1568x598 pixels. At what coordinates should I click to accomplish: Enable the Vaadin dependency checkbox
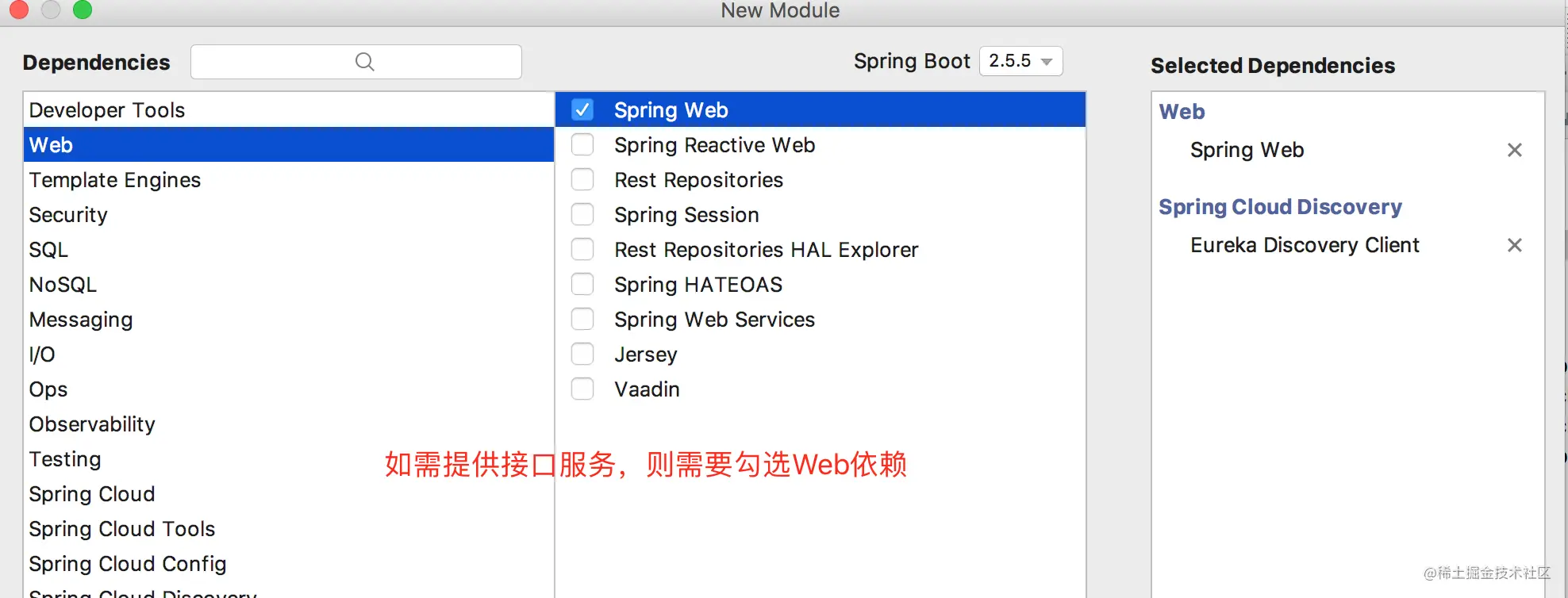click(x=582, y=389)
